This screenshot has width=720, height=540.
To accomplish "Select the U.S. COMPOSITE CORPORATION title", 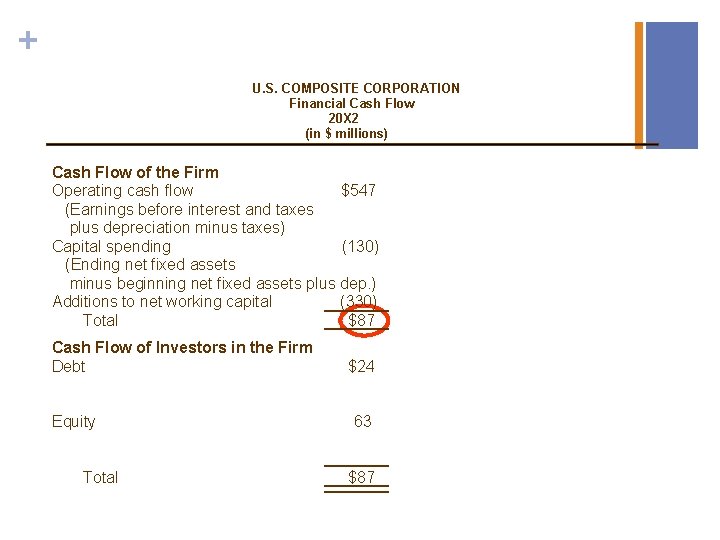I will (x=356, y=88).
